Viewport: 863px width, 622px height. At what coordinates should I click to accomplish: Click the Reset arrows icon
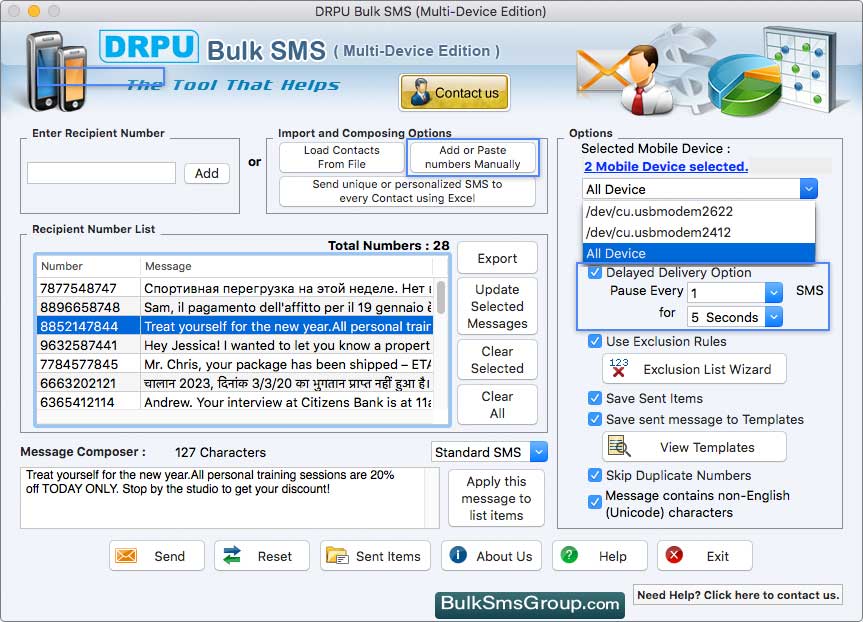point(232,555)
